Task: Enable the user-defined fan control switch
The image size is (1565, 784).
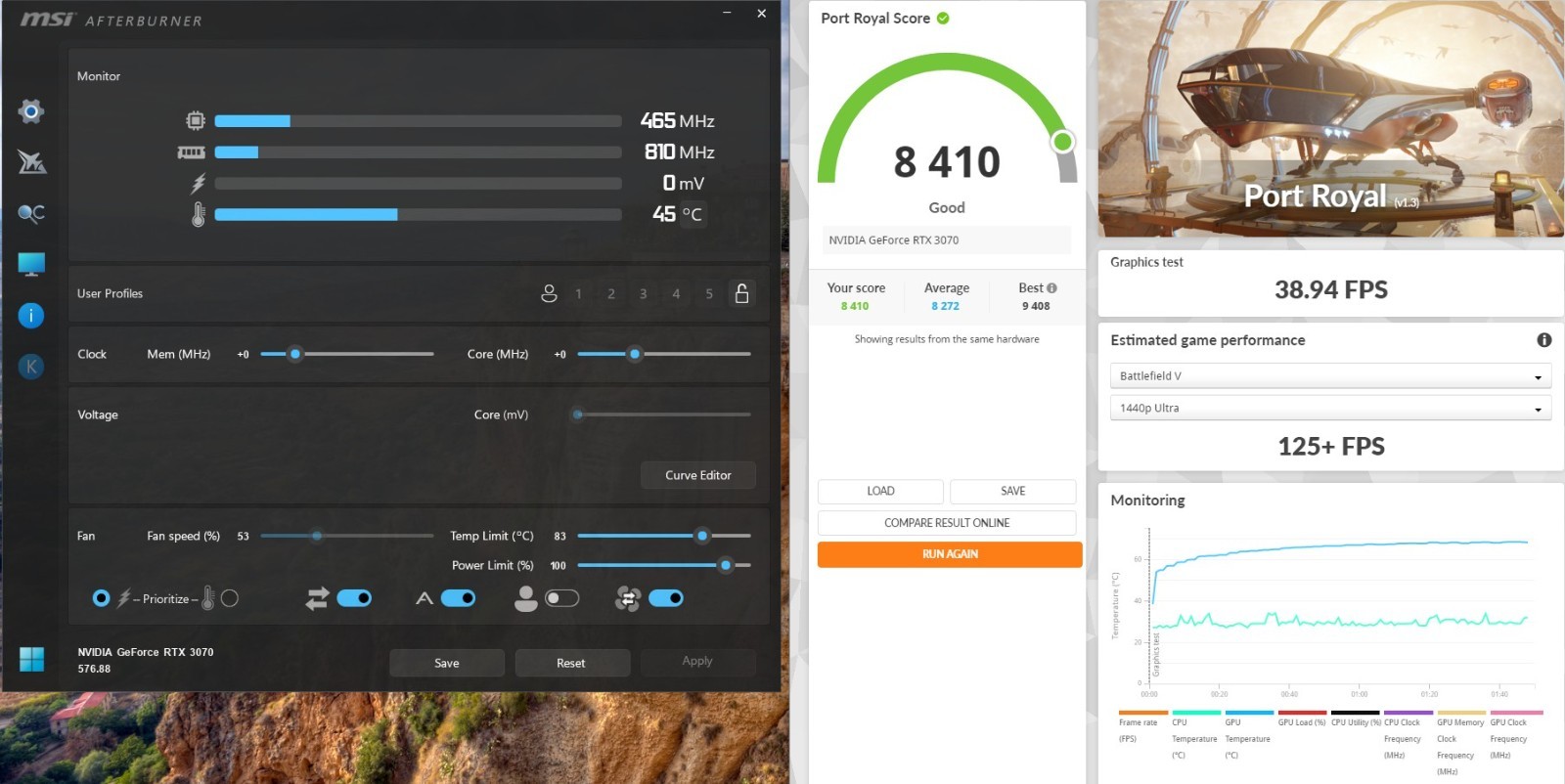Action: click(x=561, y=598)
